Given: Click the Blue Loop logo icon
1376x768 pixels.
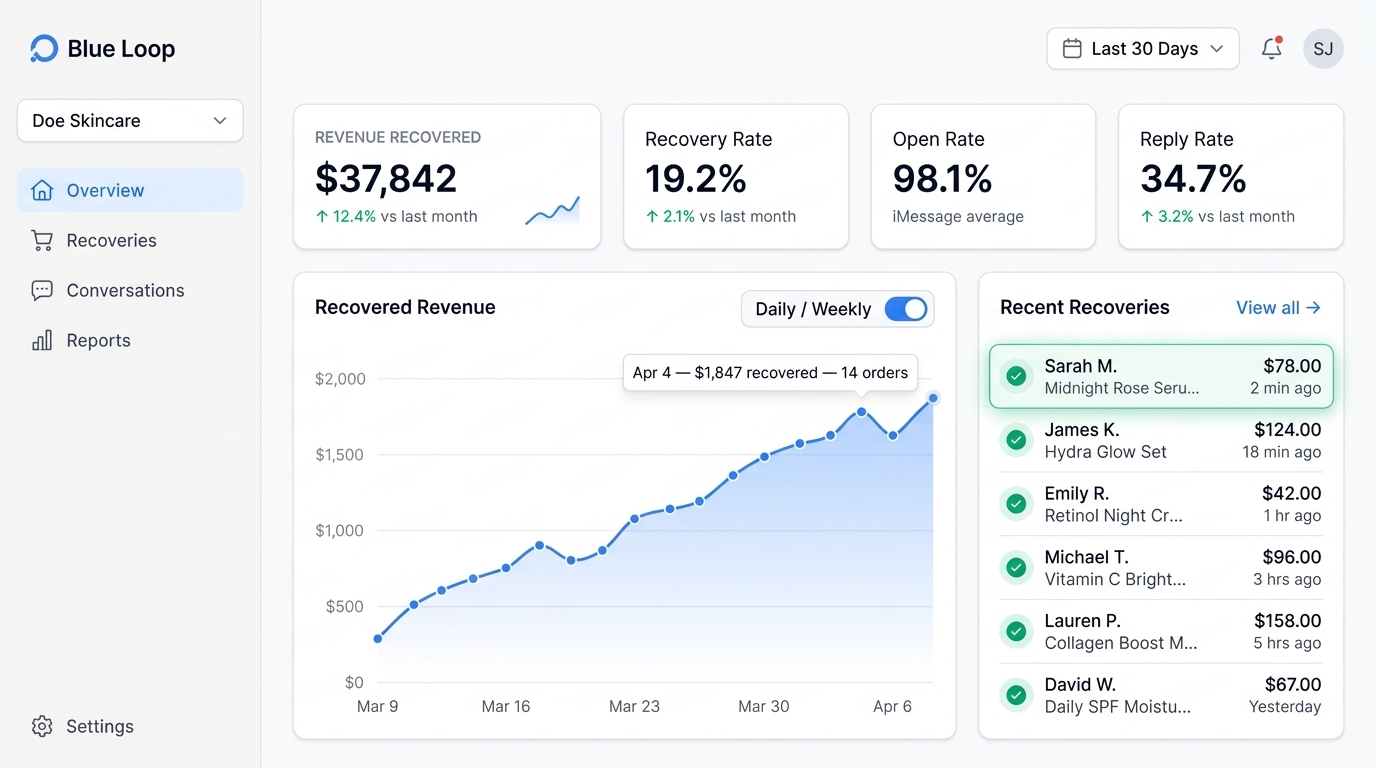Looking at the screenshot, I should coord(42,47).
